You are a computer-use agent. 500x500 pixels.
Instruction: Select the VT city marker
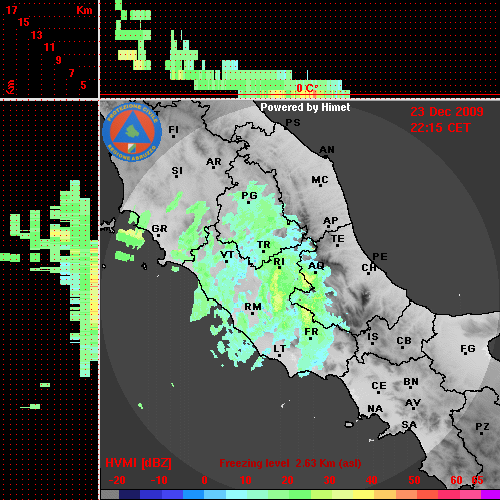pyautogui.click(x=227, y=262)
